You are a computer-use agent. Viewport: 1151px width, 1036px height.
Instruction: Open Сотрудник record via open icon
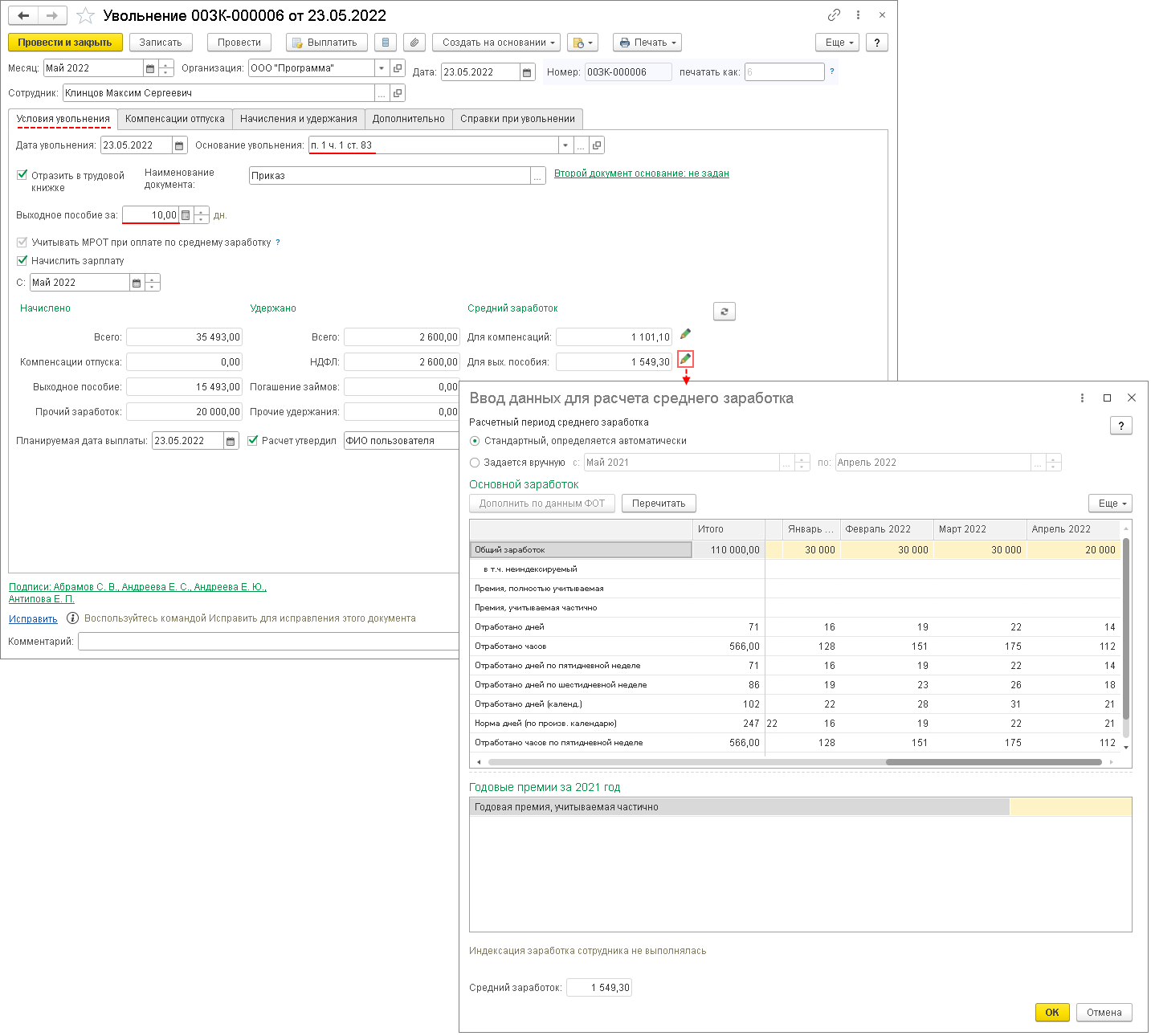[398, 93]
